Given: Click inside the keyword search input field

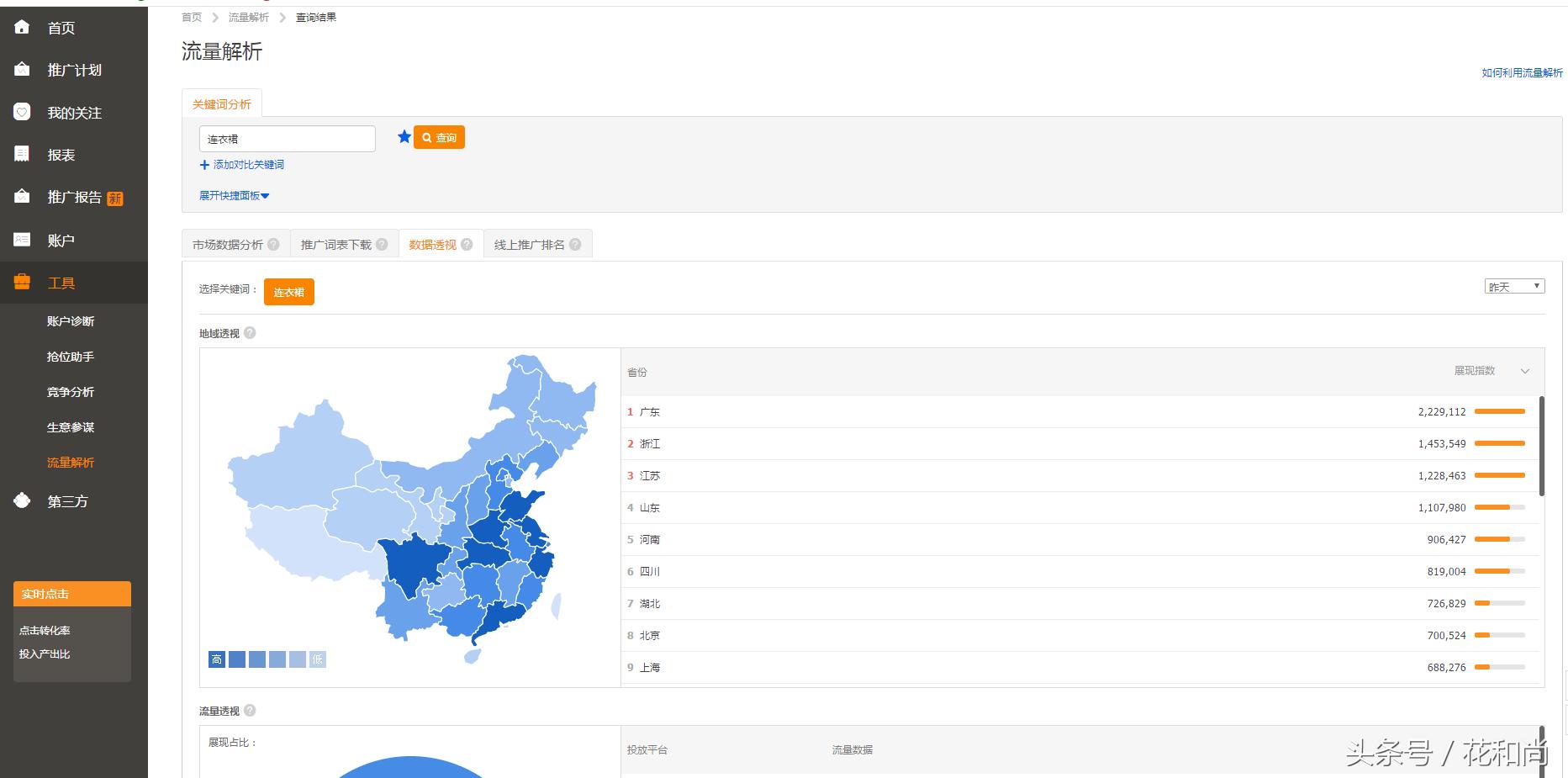Looking at the screenshot, I should 287,138.
